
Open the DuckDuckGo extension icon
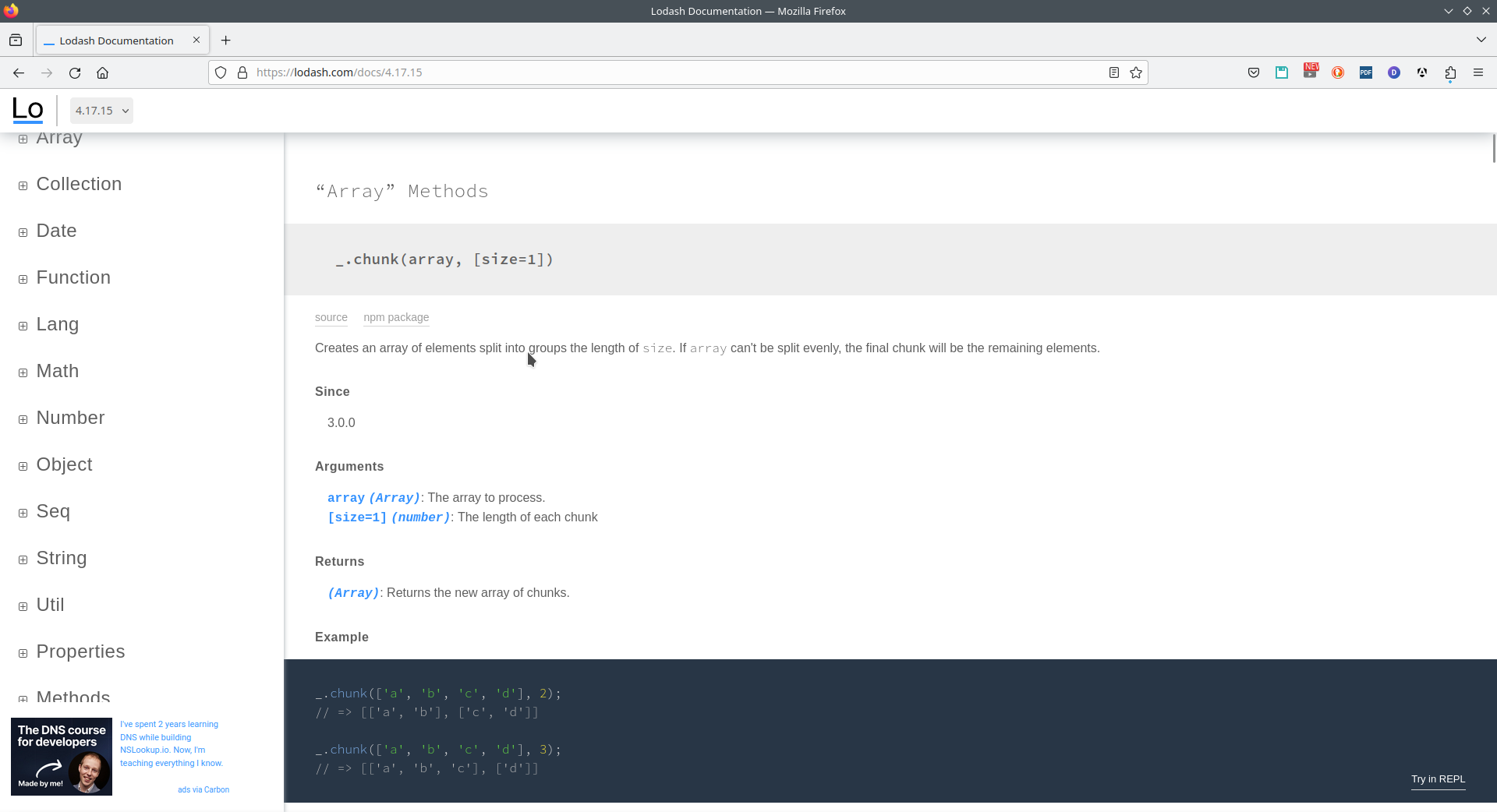(1338, 72)
